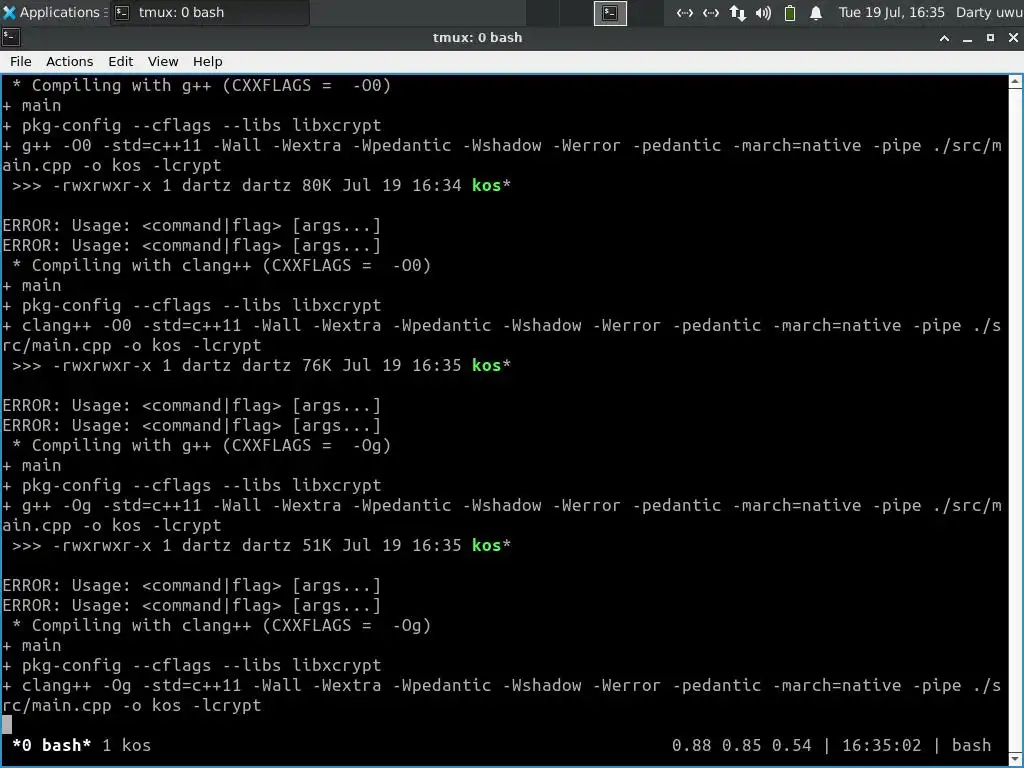
Task: Open the Help menu
Action: (x=208, y=61)
